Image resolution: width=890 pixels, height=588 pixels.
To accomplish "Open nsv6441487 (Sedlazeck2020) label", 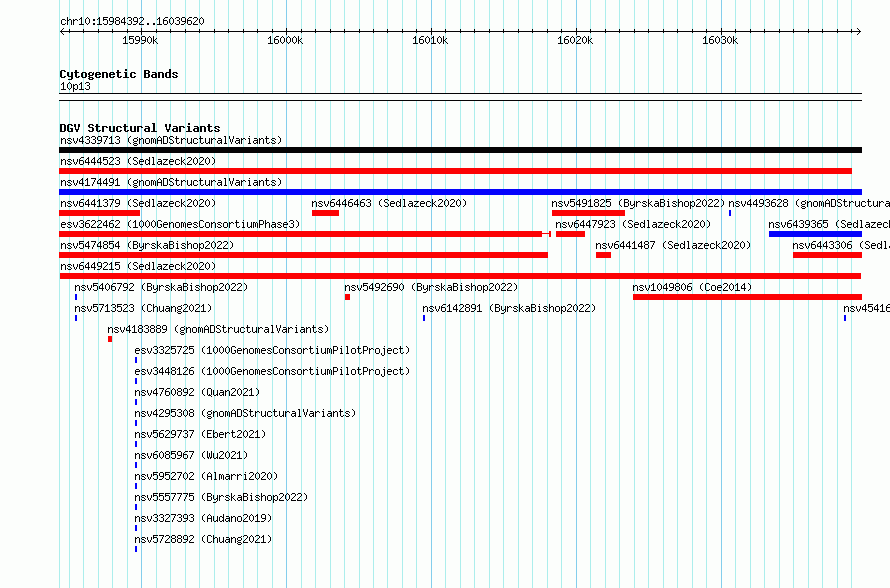I will click(673, 245).
